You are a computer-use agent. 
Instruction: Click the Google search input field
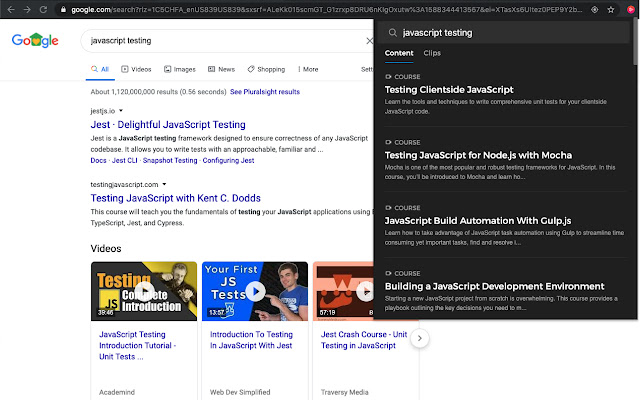click(x=227, y=41)
